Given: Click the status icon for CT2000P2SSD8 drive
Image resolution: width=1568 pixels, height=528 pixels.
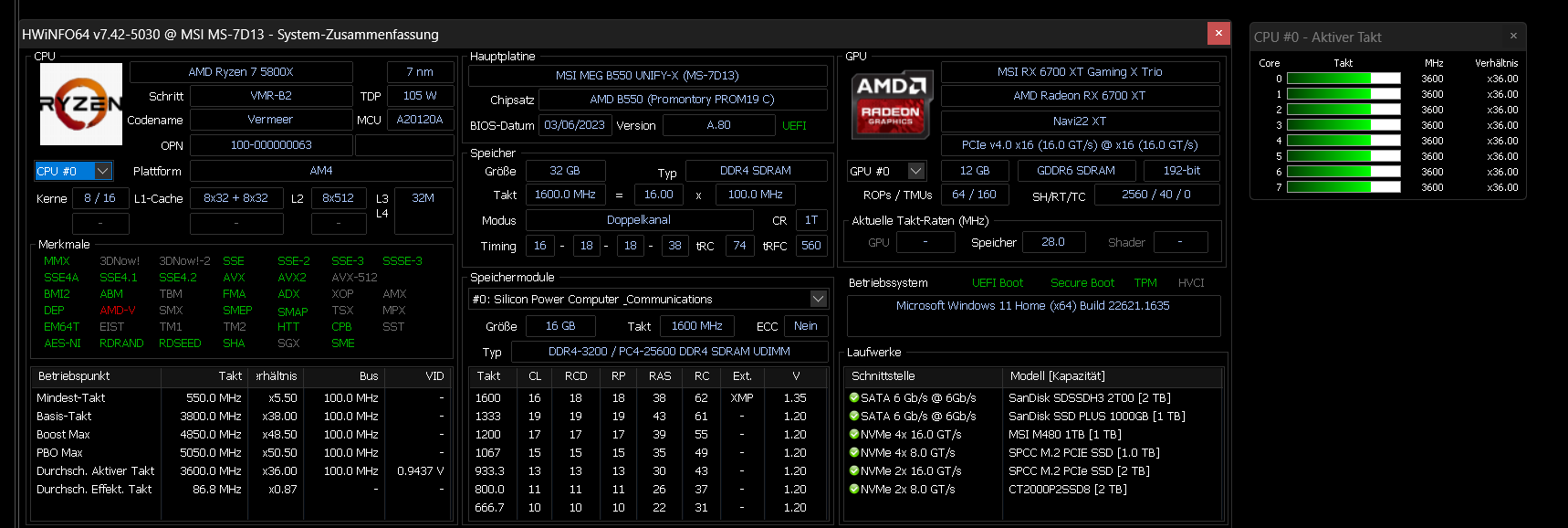Looking at the screenshot, I should (x=854, y=489).
